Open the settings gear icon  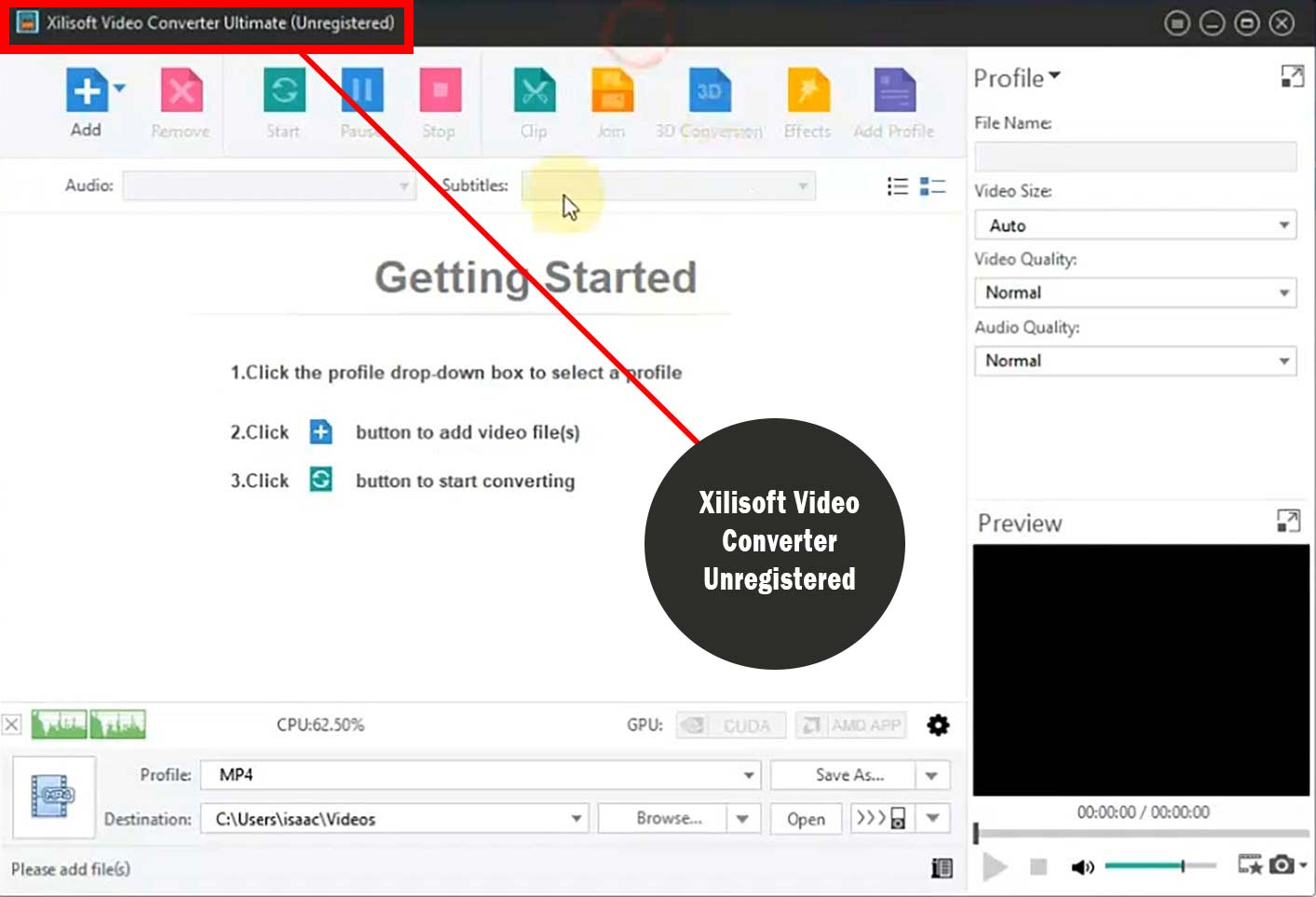click(x=938, y=725)
